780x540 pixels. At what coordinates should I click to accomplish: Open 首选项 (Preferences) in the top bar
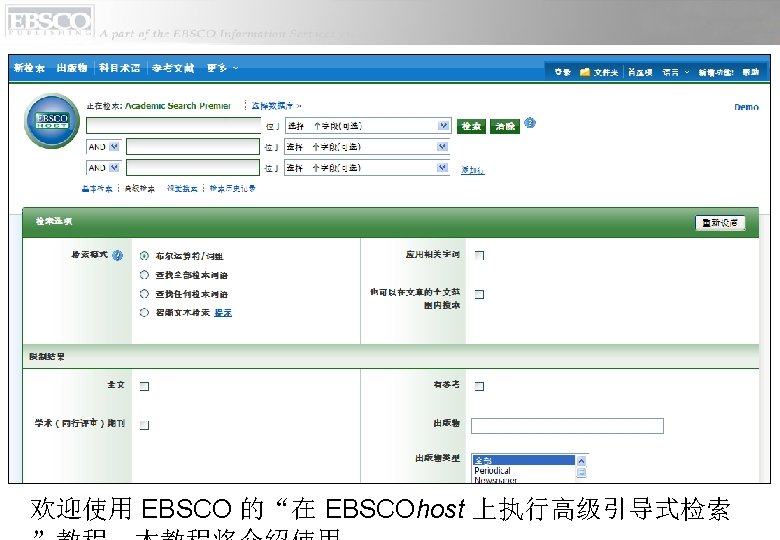[x=640, y=72]
